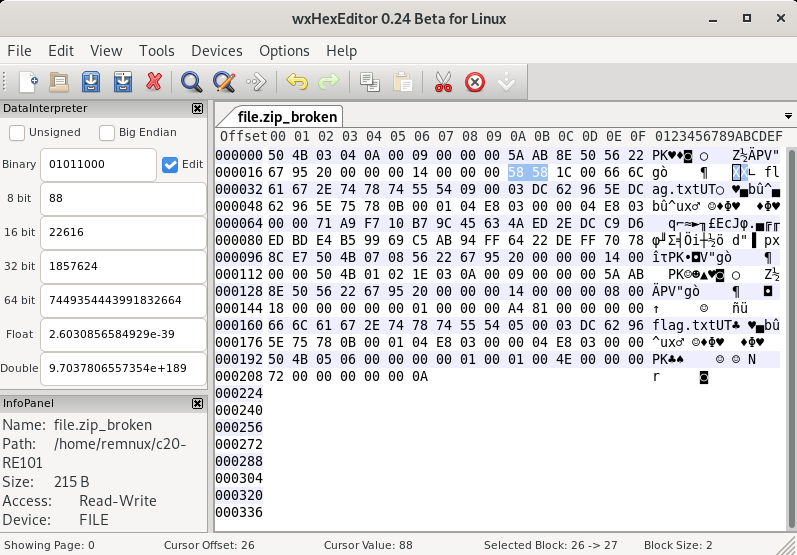
Task: Delete selection with red circle X icon
Action: coord(475,82)
